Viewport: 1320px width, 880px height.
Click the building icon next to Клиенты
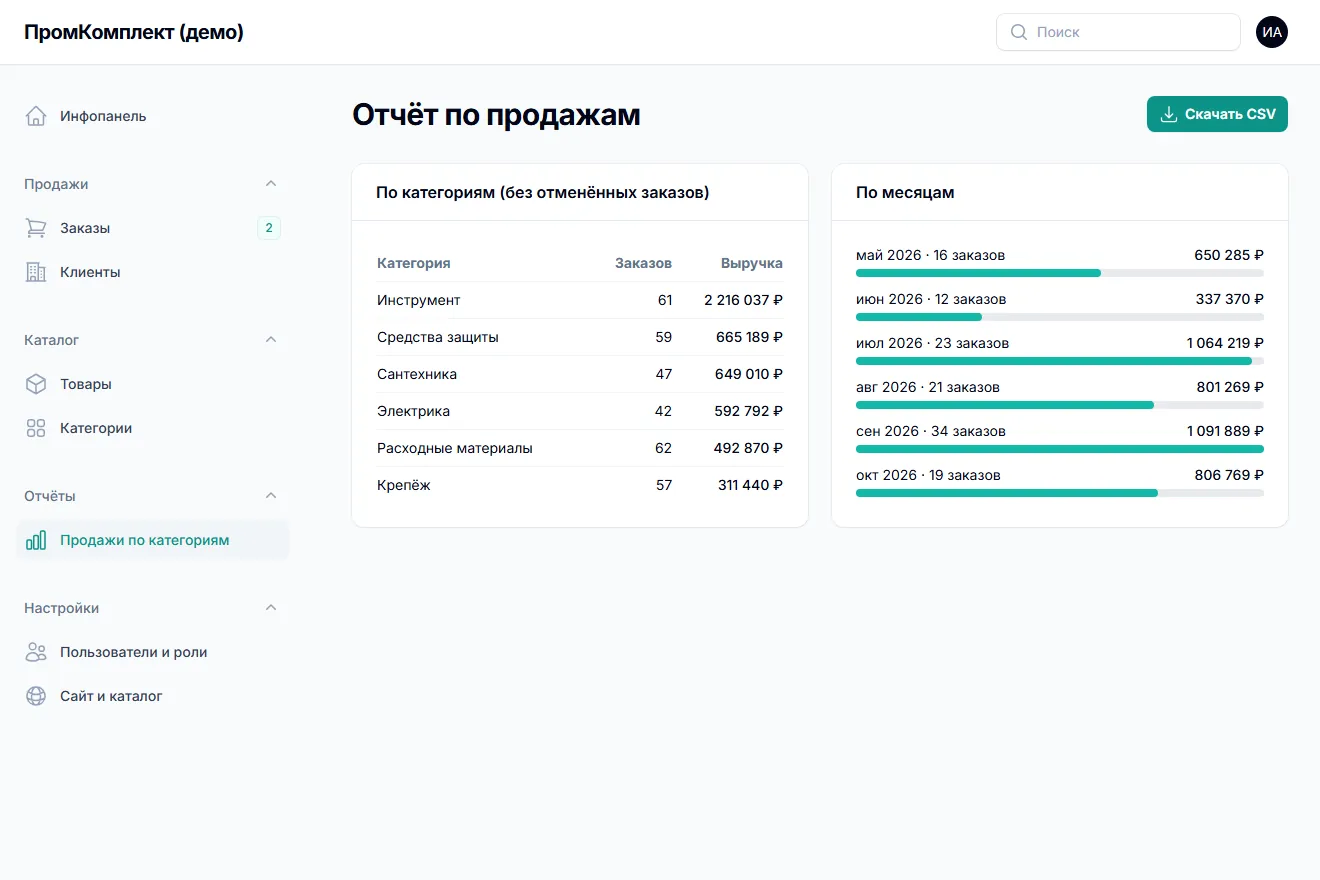36,272
